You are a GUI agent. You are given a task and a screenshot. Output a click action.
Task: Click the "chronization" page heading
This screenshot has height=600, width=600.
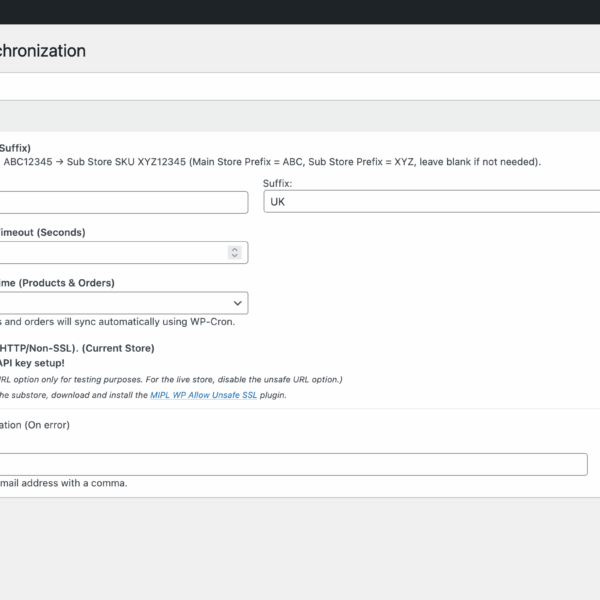(43, 51)
